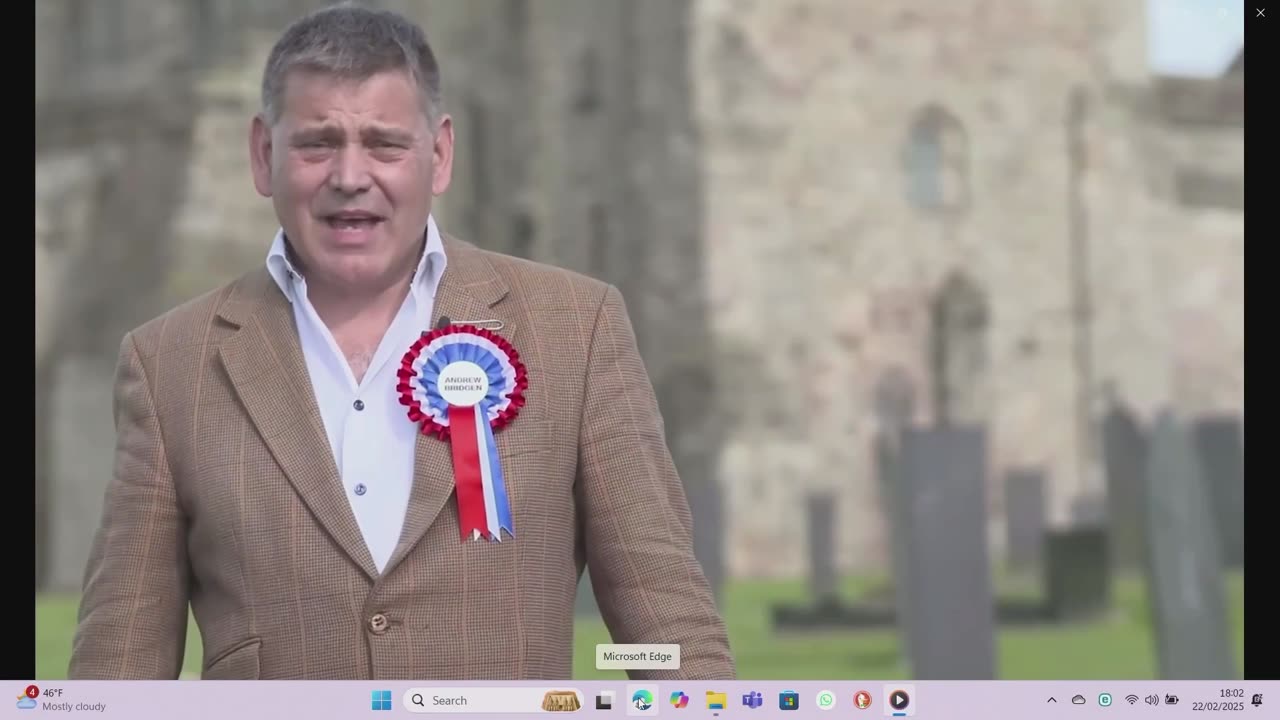
Task: Click the Search highlight picture in the search box
Action: pyautogui.click(x=561, y=701)
